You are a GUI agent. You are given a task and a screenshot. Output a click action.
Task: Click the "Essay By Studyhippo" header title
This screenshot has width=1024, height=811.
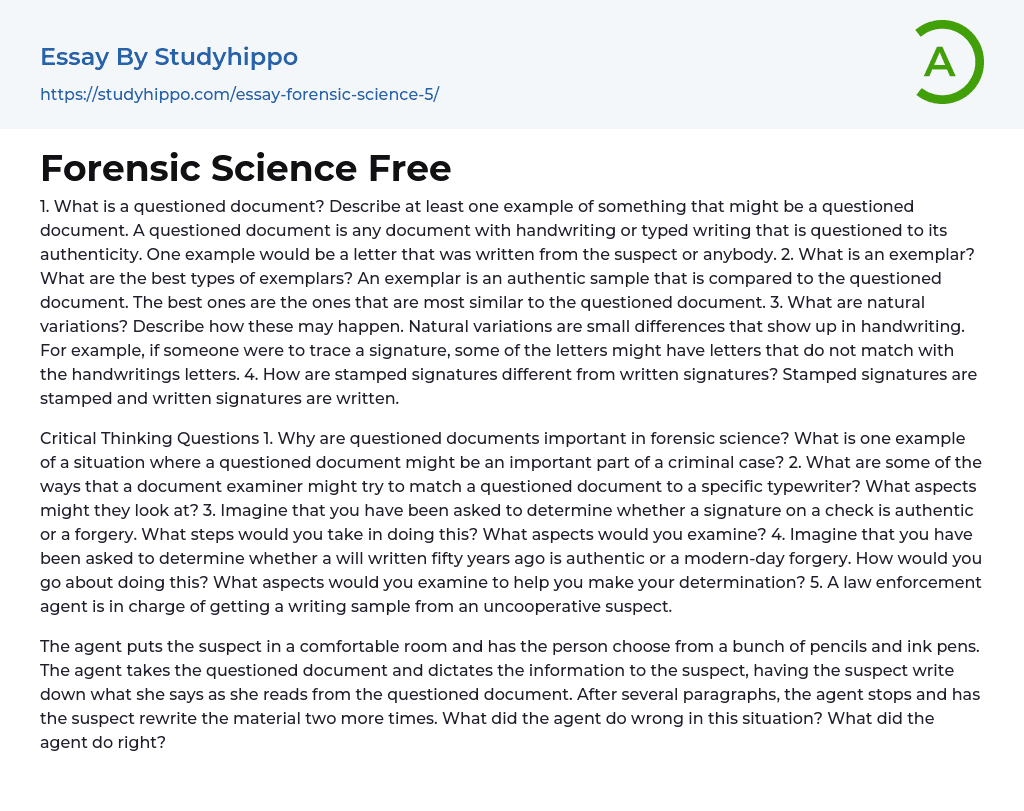click(169, 57)
